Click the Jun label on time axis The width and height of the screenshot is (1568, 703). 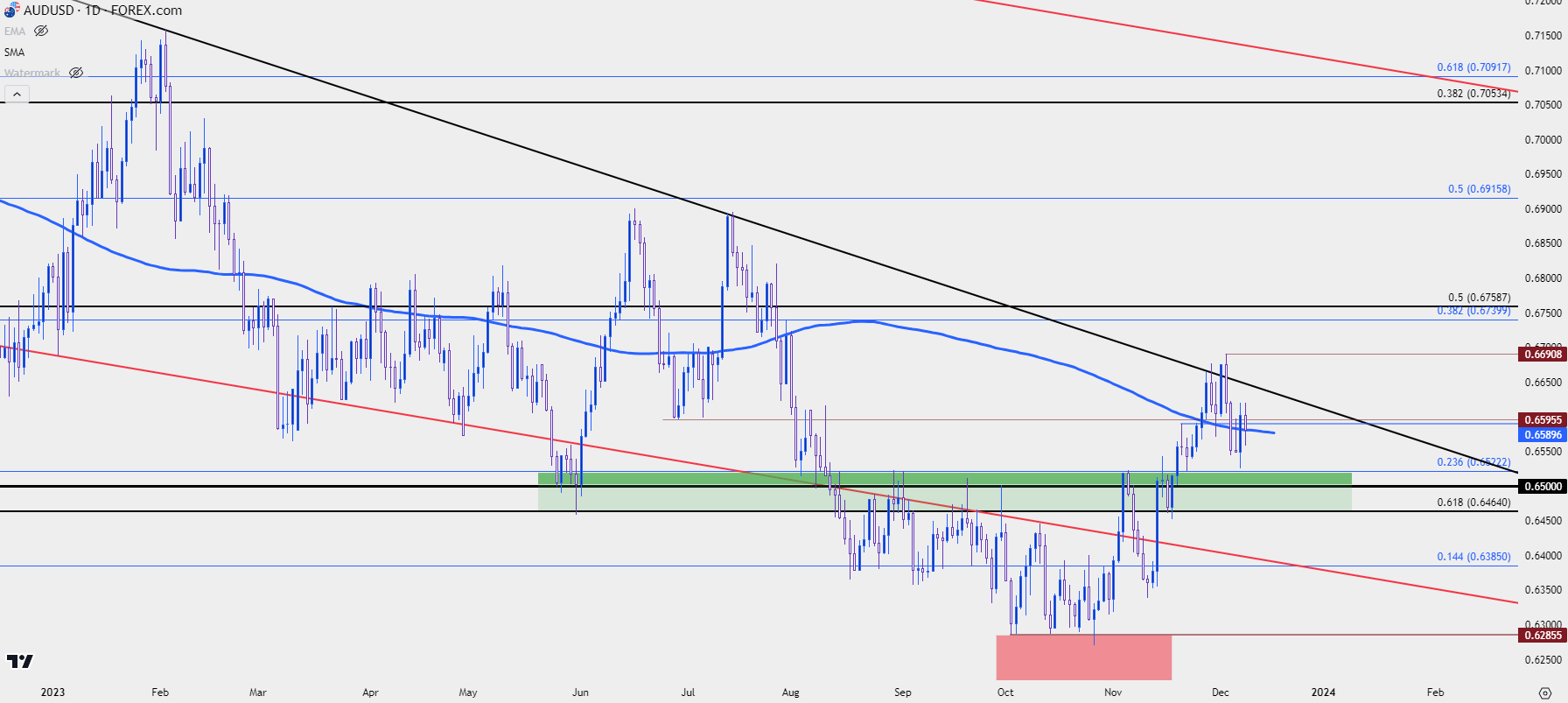click(580, 692)
